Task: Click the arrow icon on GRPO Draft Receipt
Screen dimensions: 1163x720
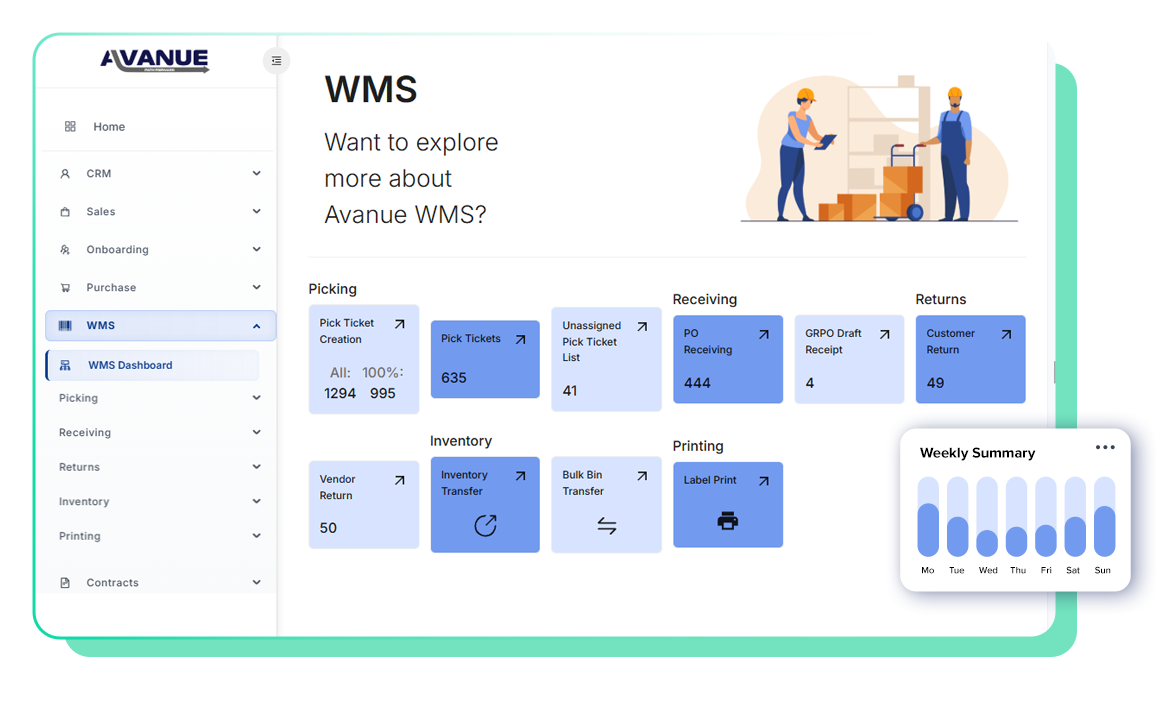Action: click(885, 334)
